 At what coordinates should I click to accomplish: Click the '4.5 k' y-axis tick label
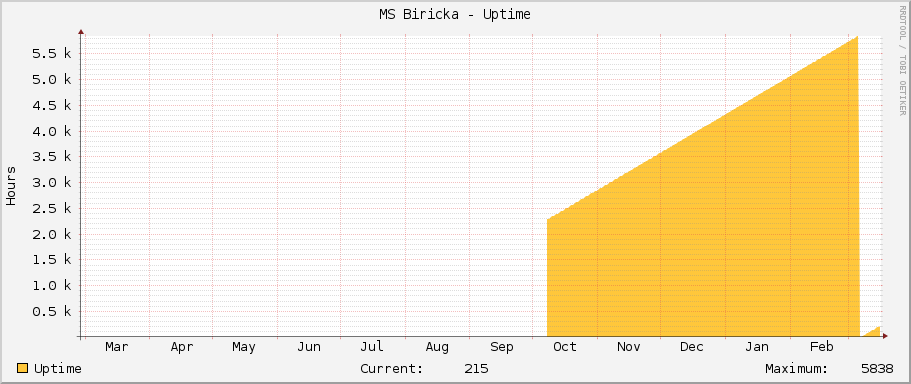coord(52,105)
